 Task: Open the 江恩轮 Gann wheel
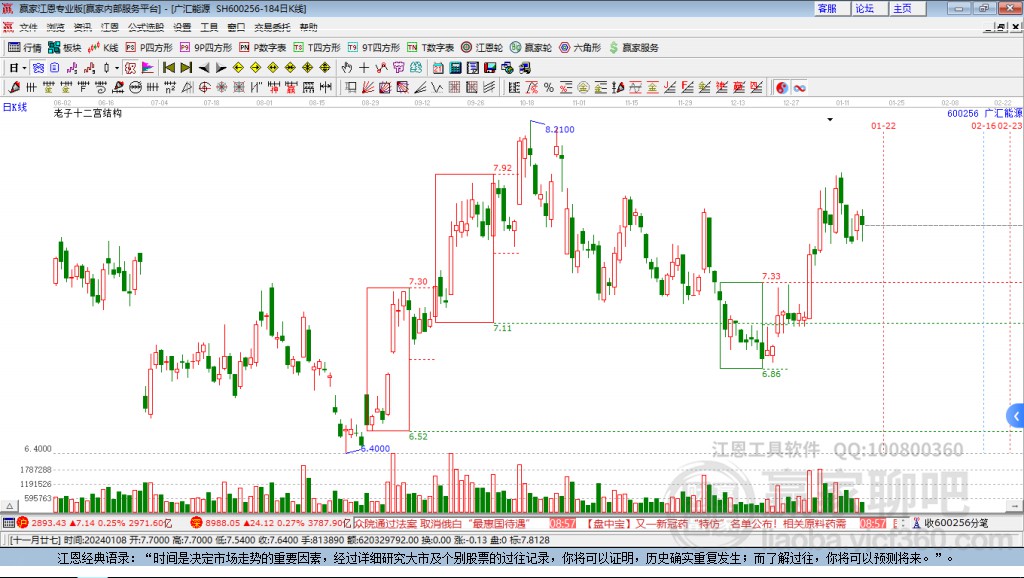click(482, 48)
